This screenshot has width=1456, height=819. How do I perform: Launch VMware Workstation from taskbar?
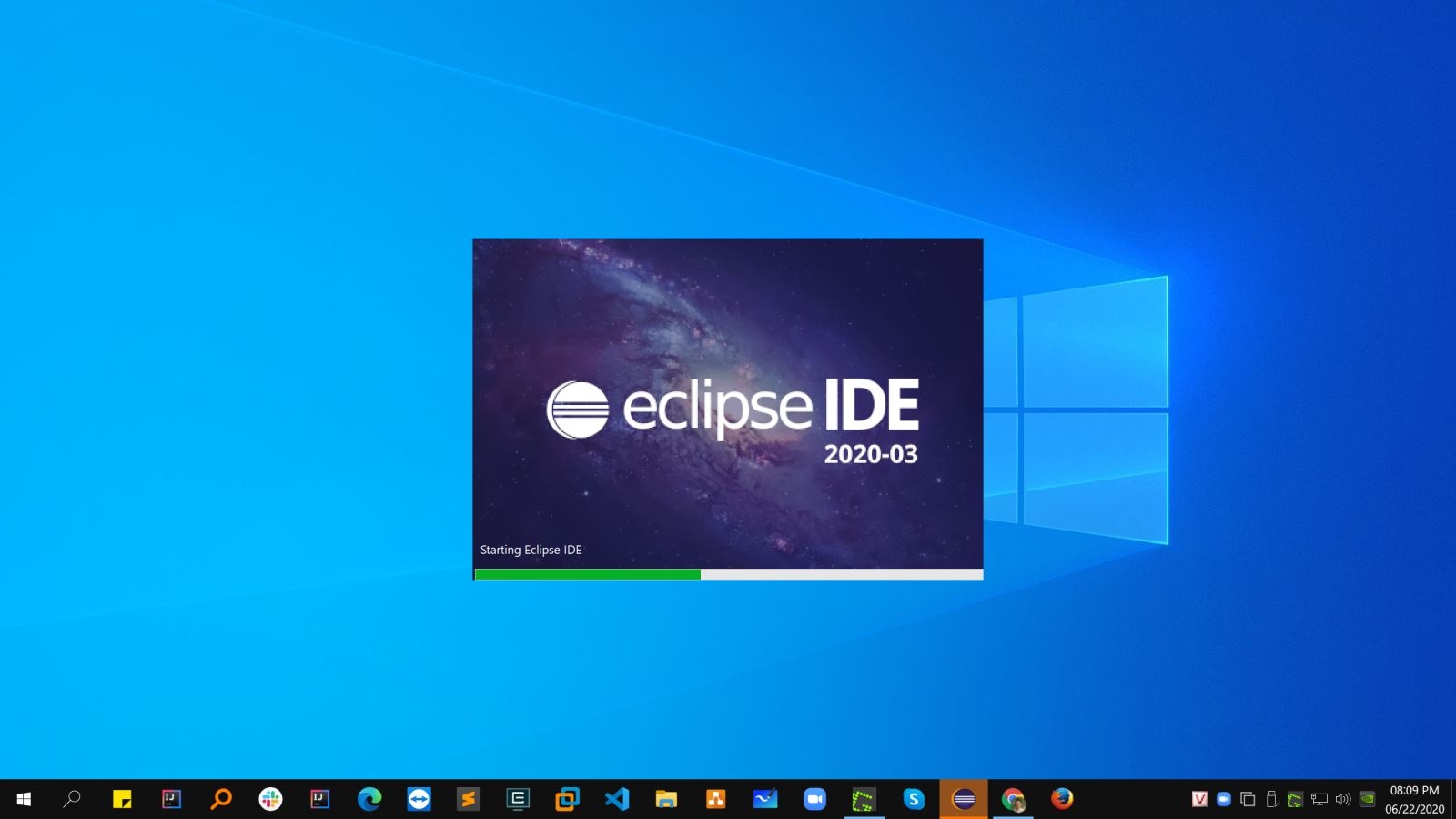(x=567, y=799)
